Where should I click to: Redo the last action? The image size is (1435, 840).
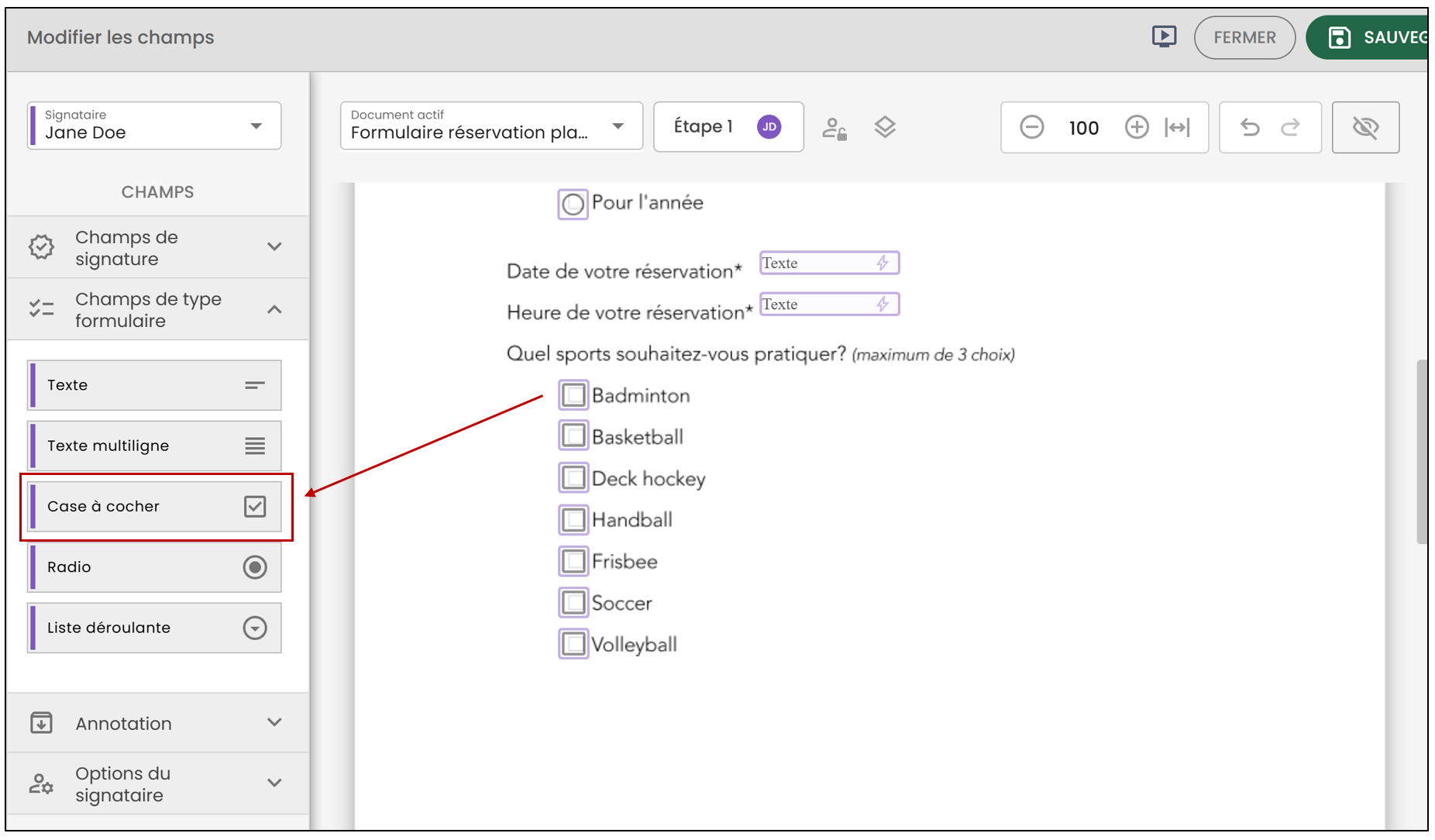click(x=1291, y=127)
